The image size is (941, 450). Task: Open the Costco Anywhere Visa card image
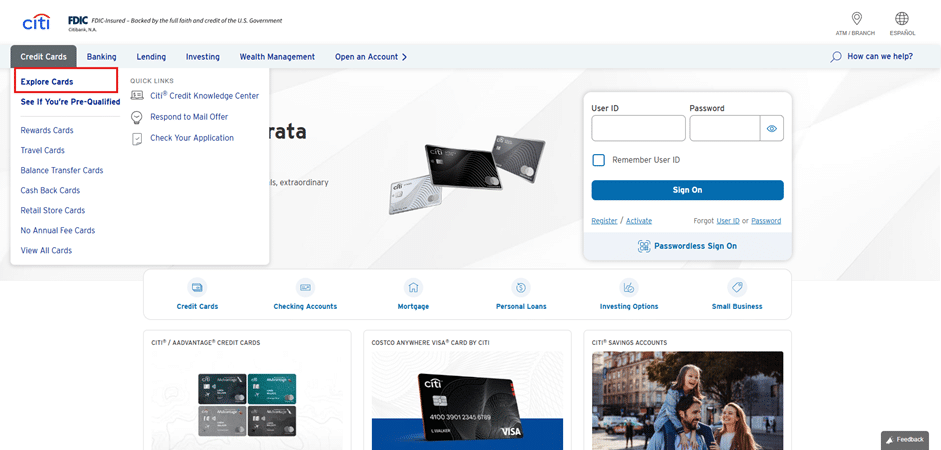pyautogui.click(x=467, y=401)
